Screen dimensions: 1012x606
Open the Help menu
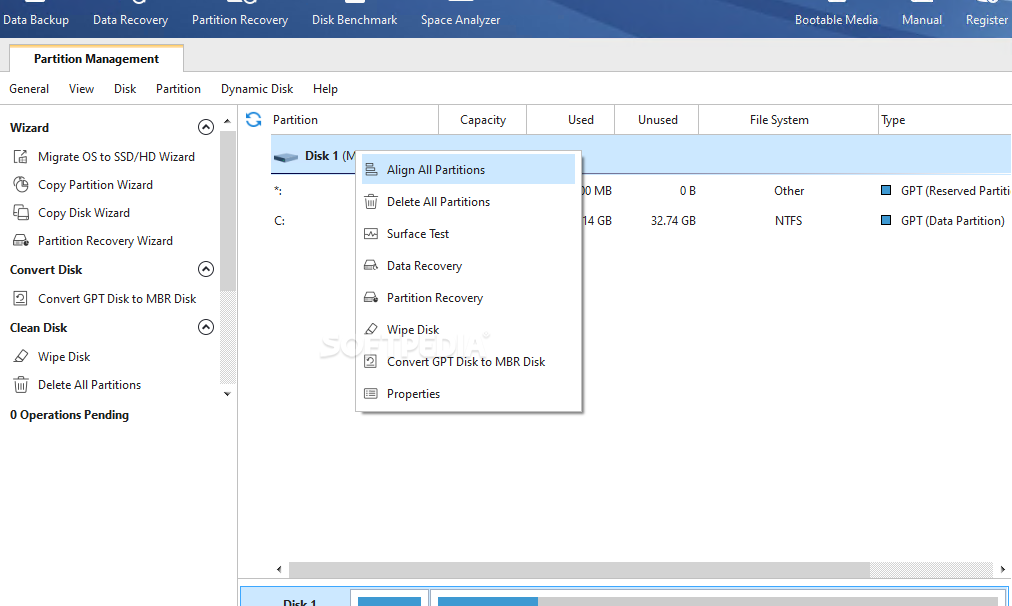click(x=325, y=89)
